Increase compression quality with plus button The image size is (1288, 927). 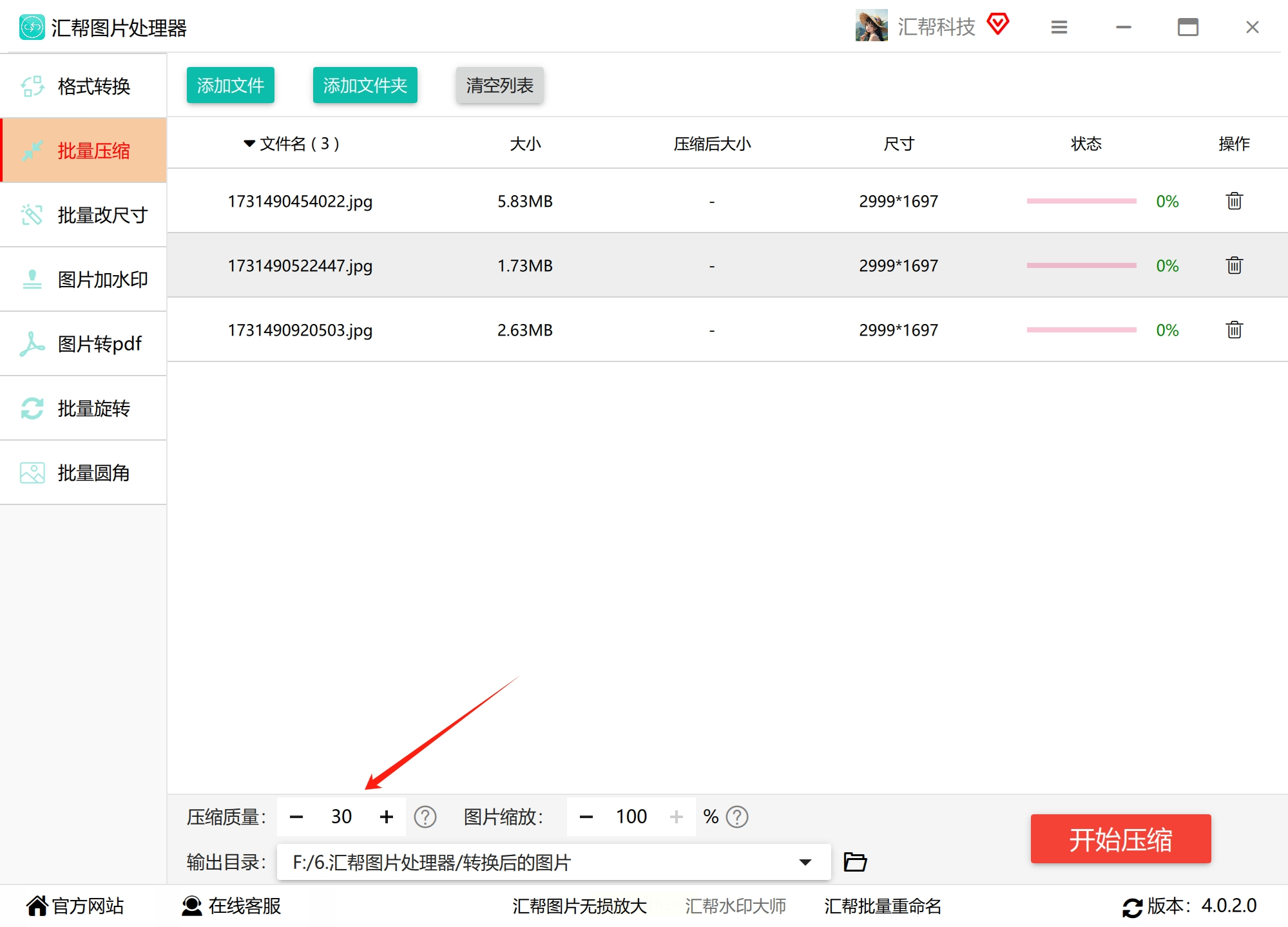coord(387,817)
